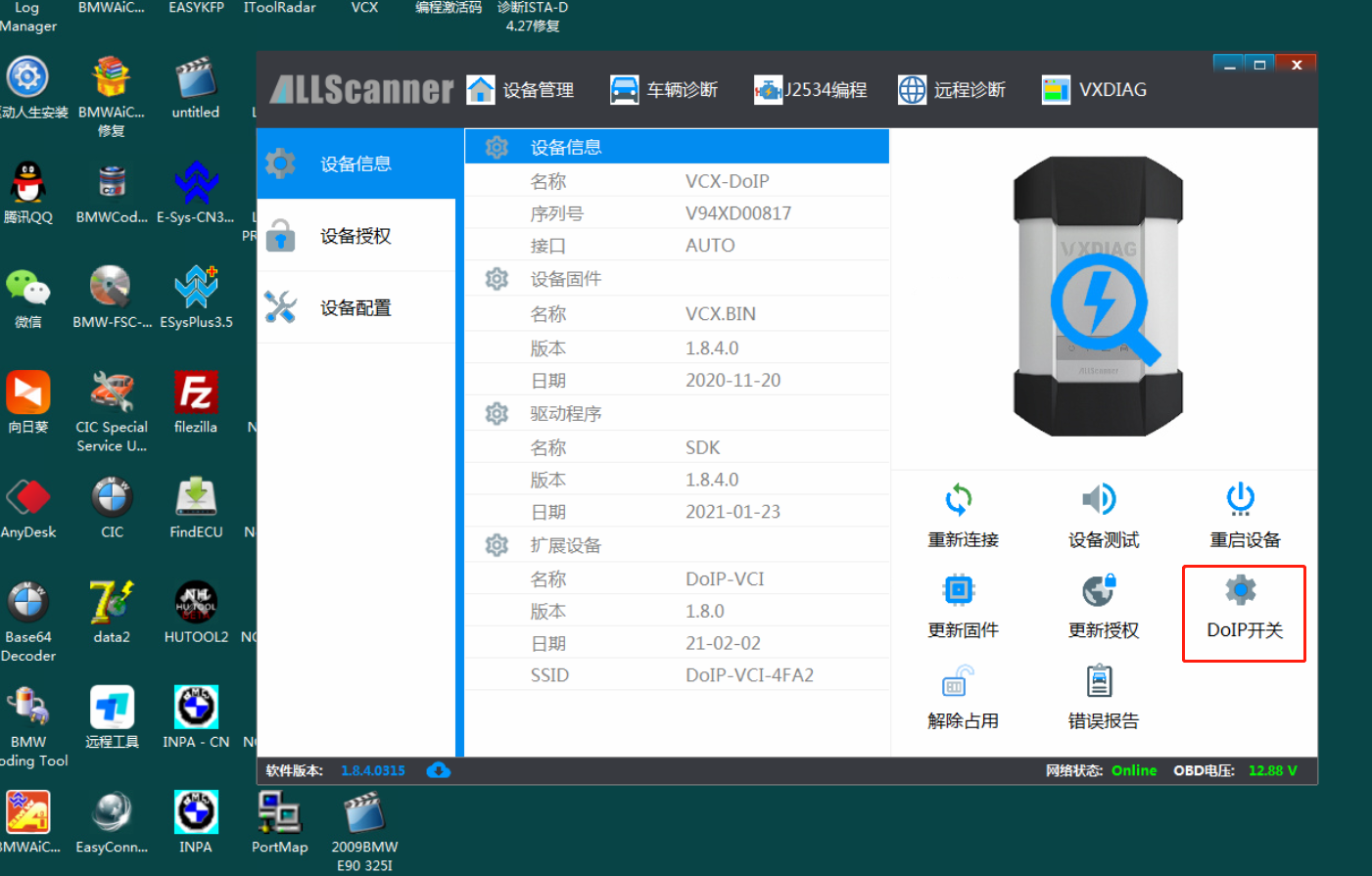Screen dimensions: 1372x876
Task: Open the 设备管理 tab in ALLScanner
Action: coord(520,90)
